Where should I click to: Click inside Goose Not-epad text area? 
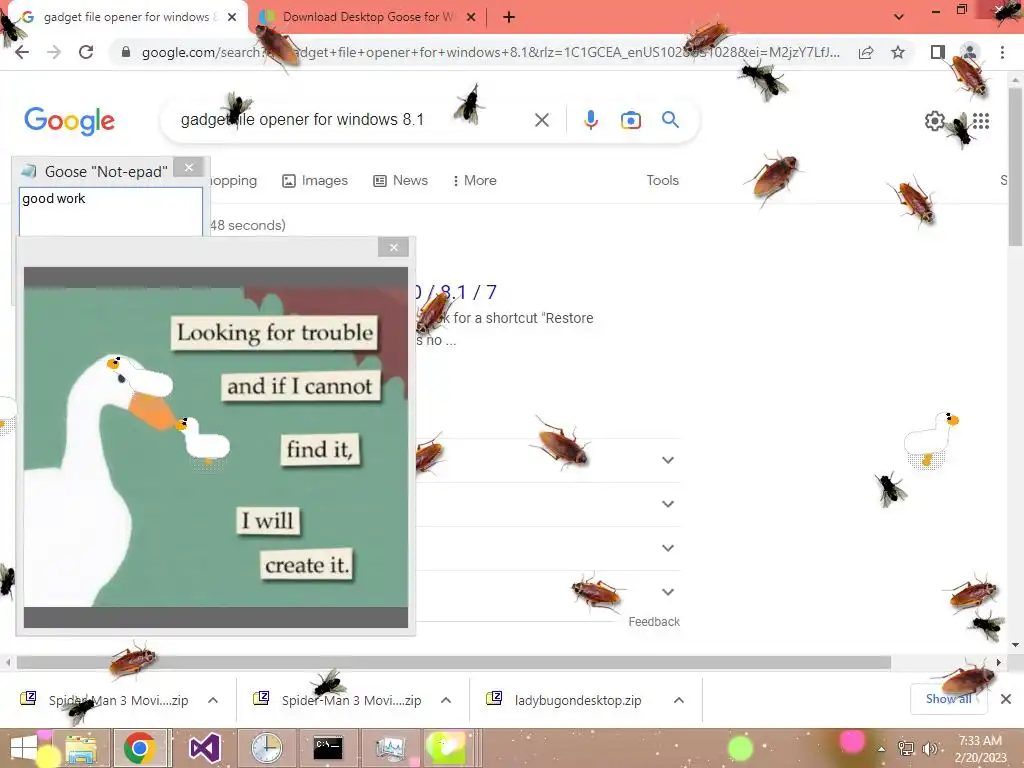coord(110,212)
